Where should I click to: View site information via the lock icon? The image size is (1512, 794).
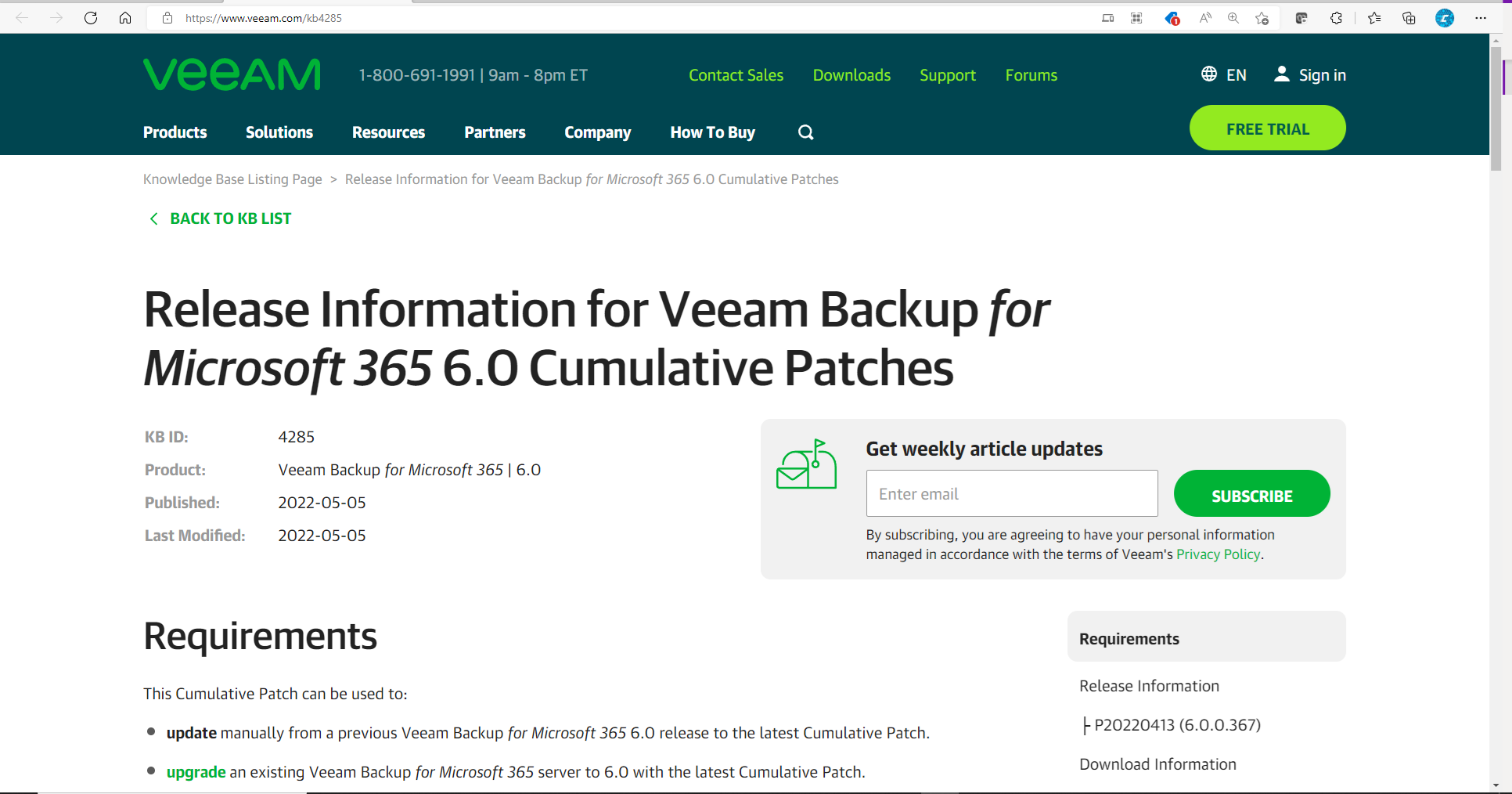167,17
